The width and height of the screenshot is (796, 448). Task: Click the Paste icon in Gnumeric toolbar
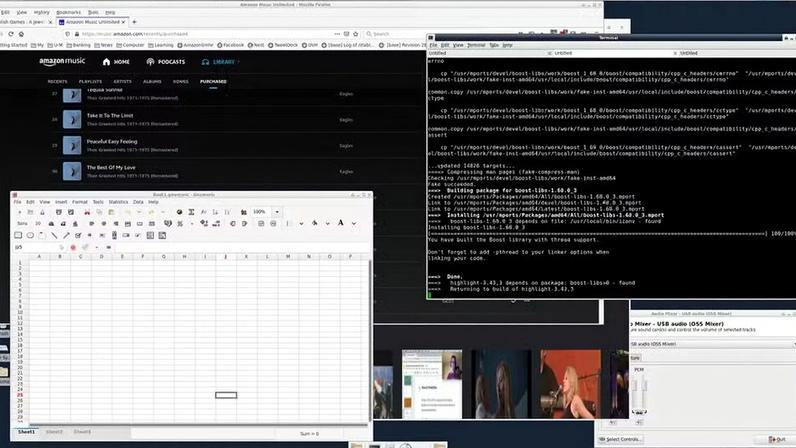[111, 212]
